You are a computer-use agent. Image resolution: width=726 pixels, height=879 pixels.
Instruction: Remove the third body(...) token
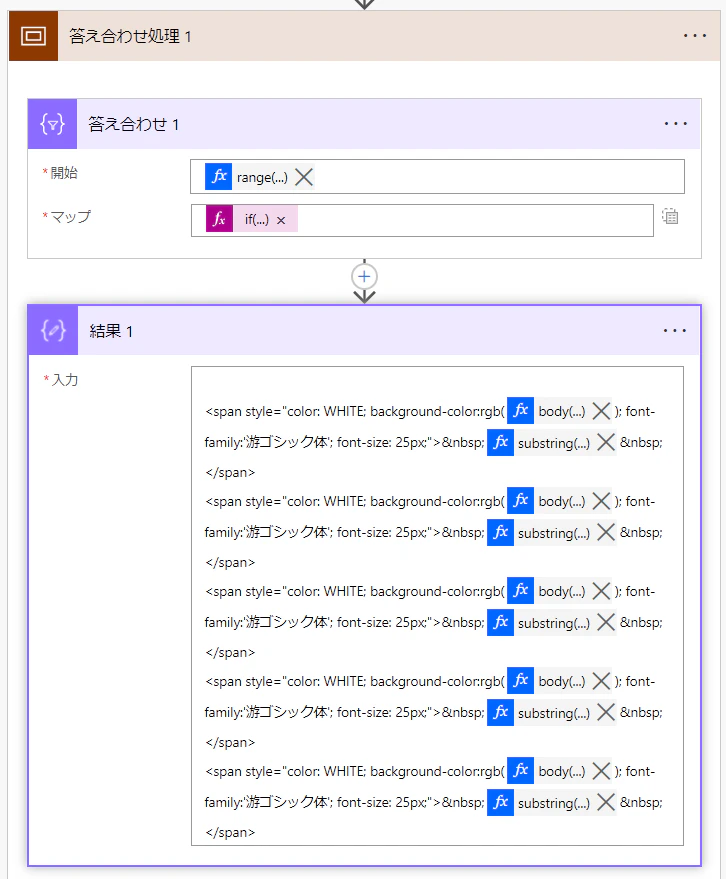point(601,591)
